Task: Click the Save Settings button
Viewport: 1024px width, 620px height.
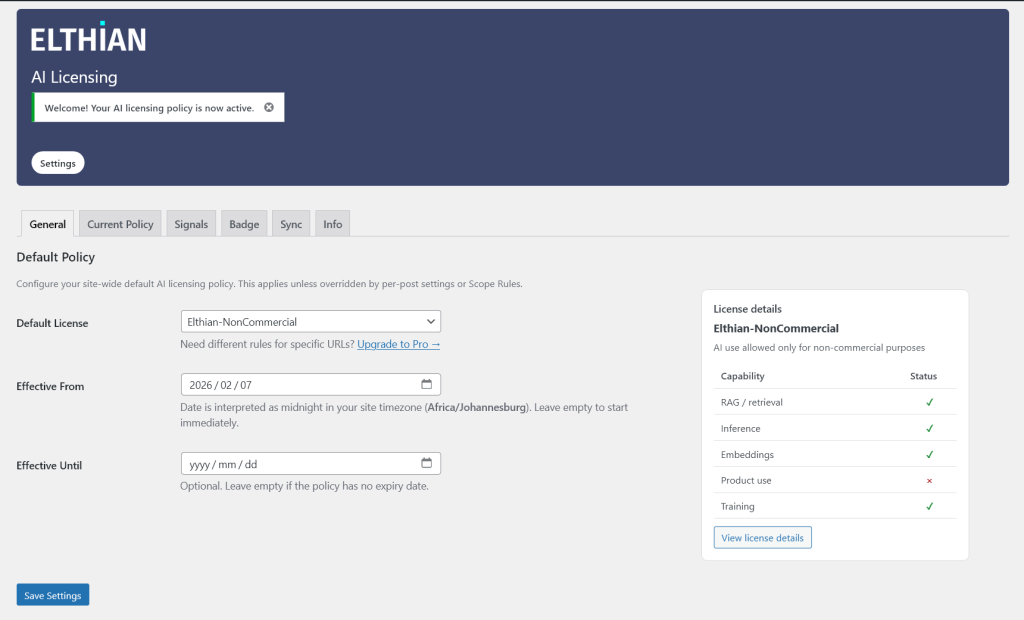Action: [x=53, y=595]
